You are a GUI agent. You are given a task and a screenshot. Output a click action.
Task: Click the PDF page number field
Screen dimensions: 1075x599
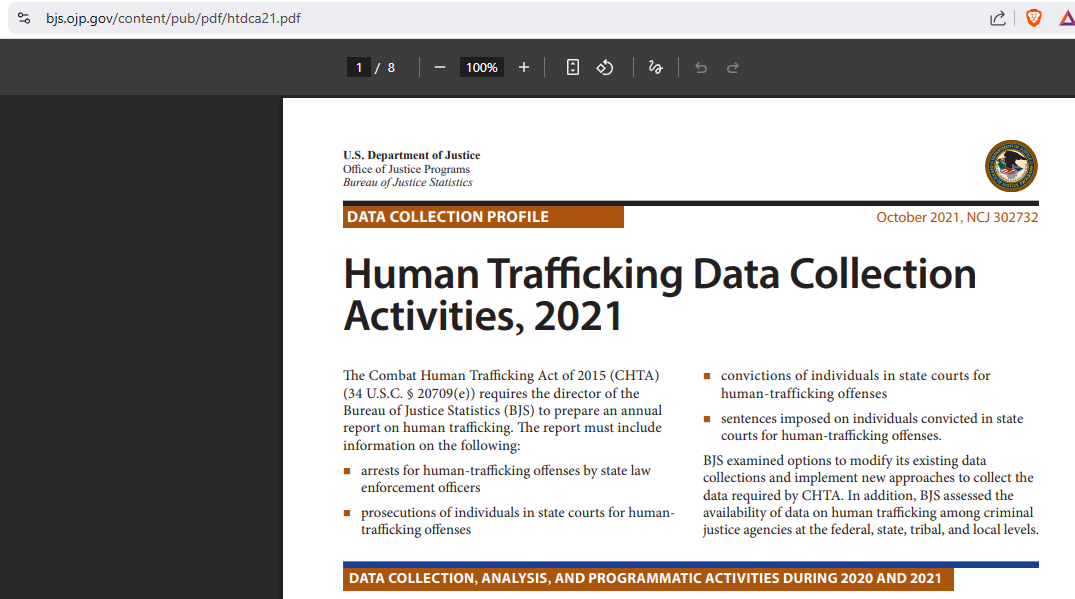[x=359, y=67]
